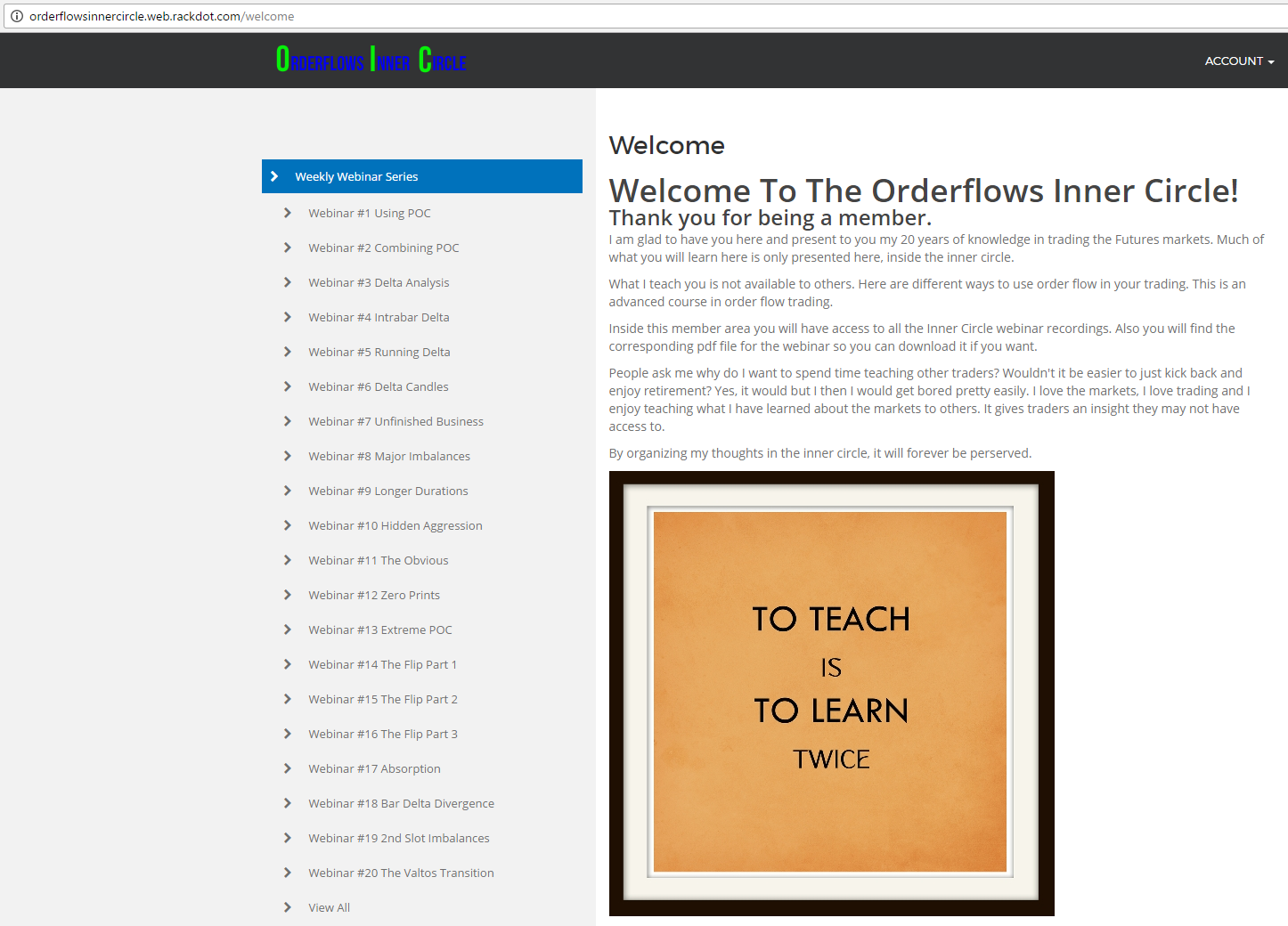Image resolution: width=1288 pixels, height=926 pixels.
Task: Open Webinar #4 Intrabar Delta
Action: point(379,317)
